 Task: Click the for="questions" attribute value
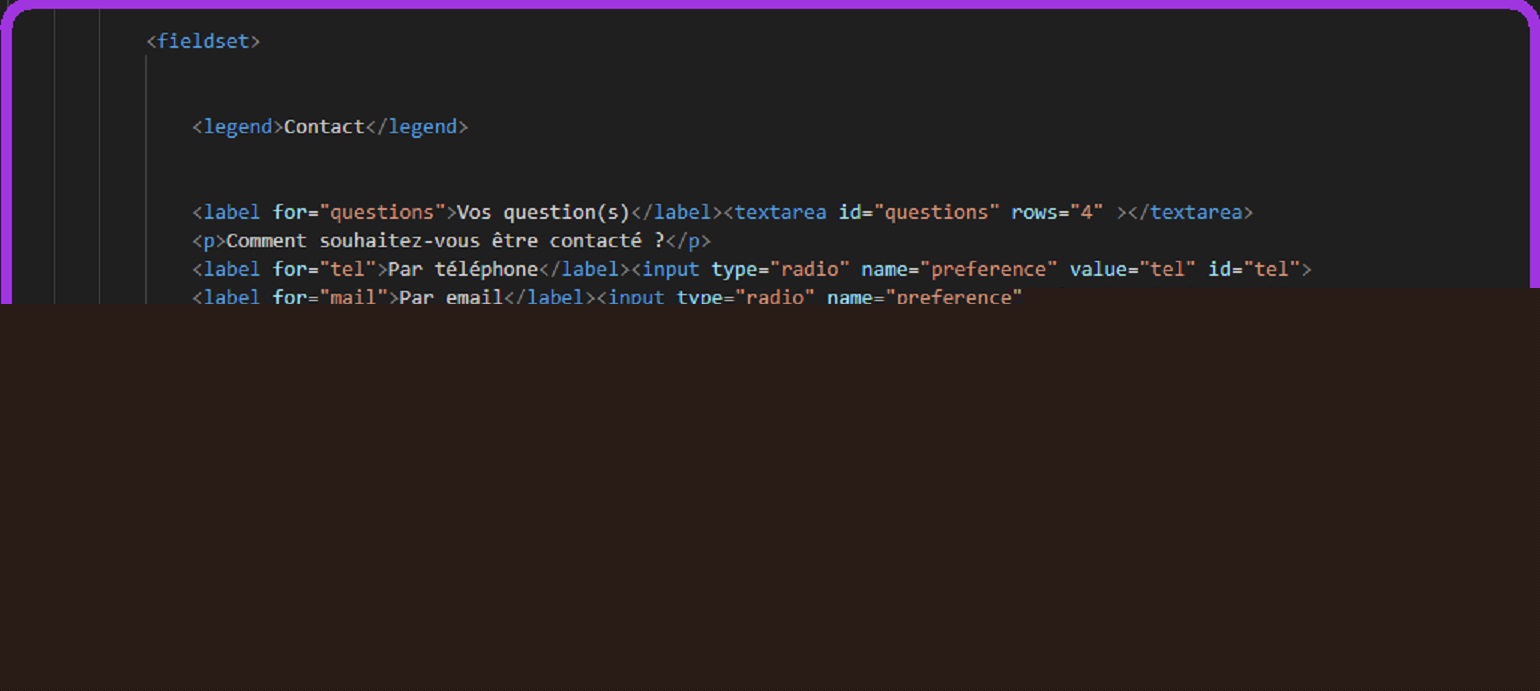(382, 212)
